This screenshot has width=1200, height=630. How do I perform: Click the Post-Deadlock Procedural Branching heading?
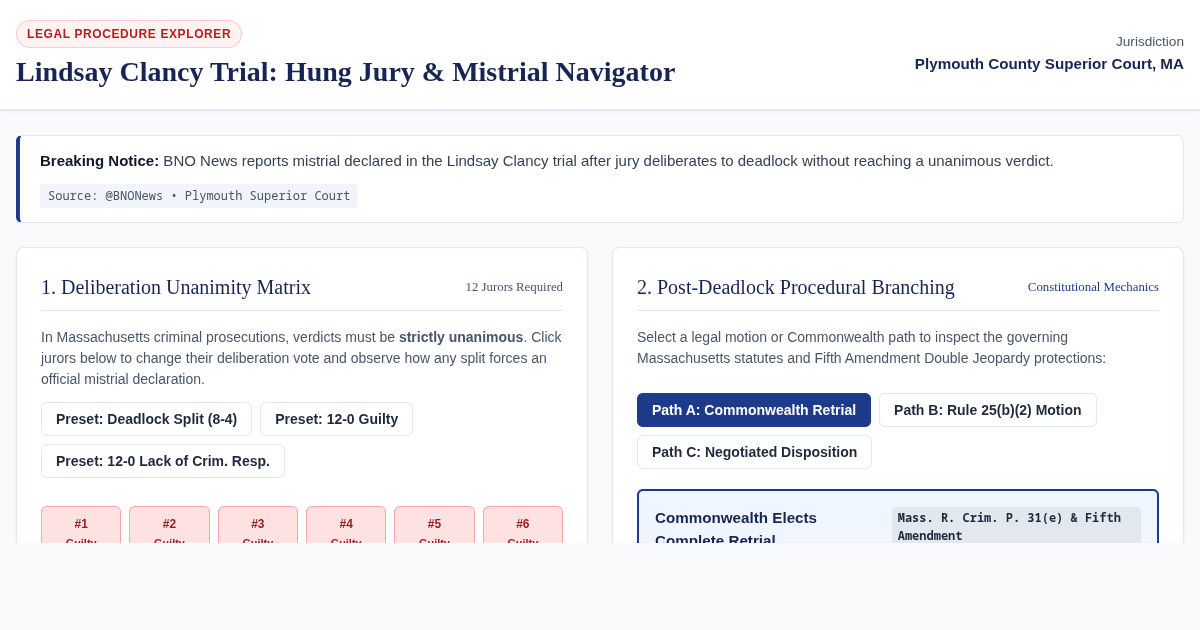(x=796, y=287)
